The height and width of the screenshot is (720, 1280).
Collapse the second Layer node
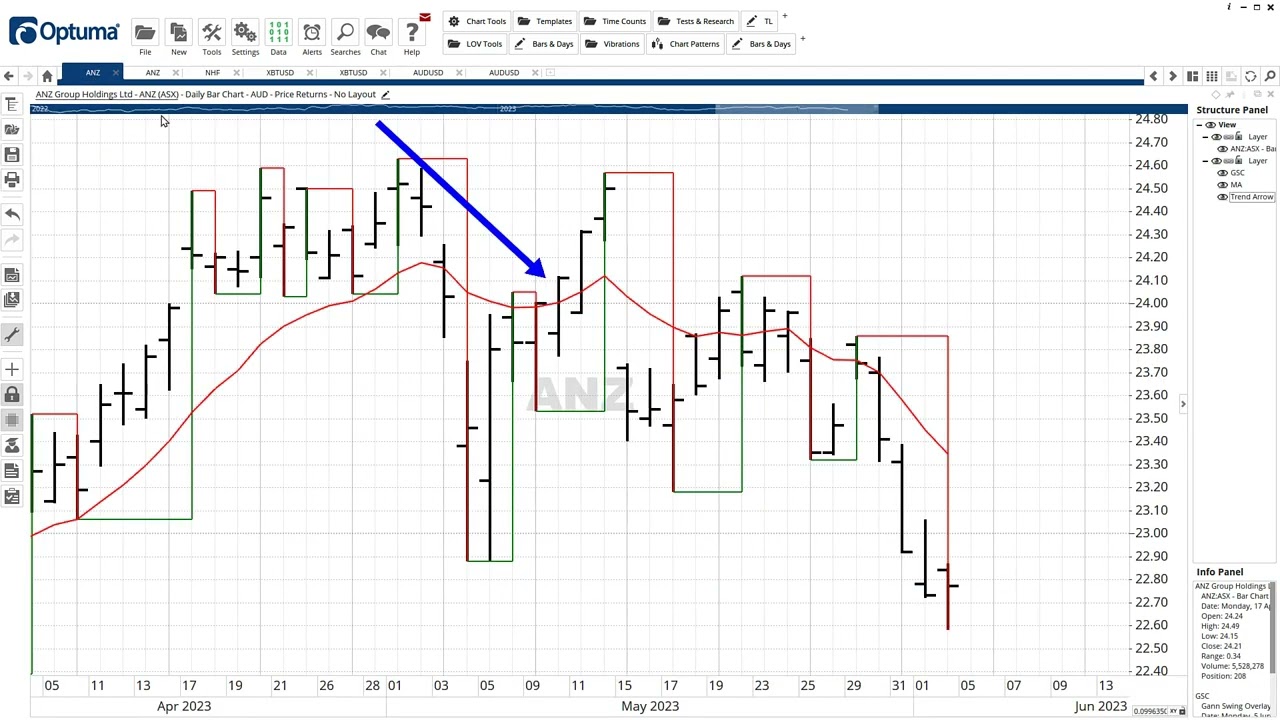(x=1205, y=161)
